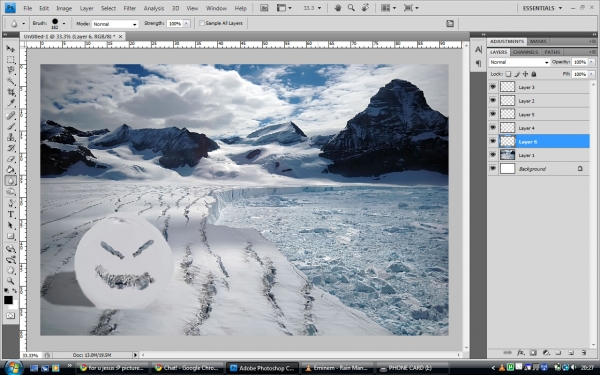Toggle visibility of the Background layer

(493, 168)
